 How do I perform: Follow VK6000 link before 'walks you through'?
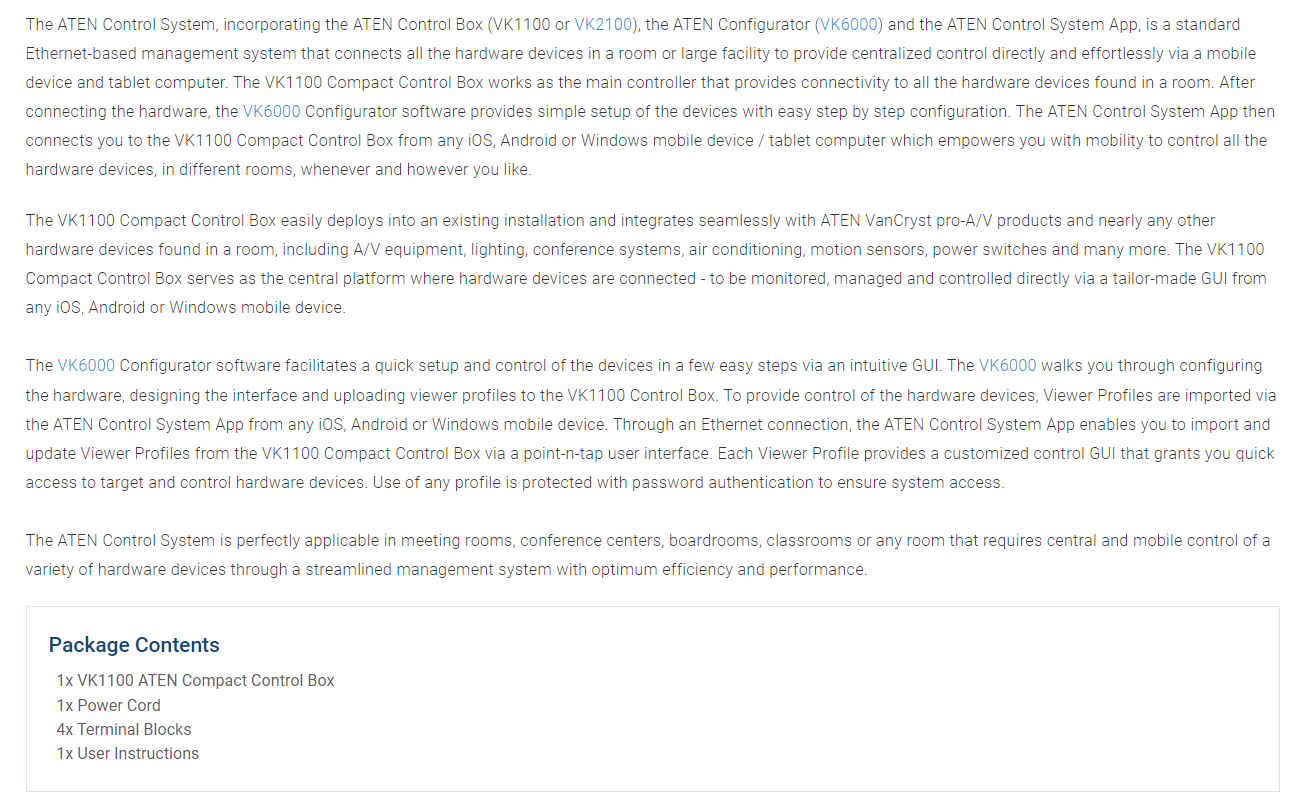click(x=1007, y=366)
